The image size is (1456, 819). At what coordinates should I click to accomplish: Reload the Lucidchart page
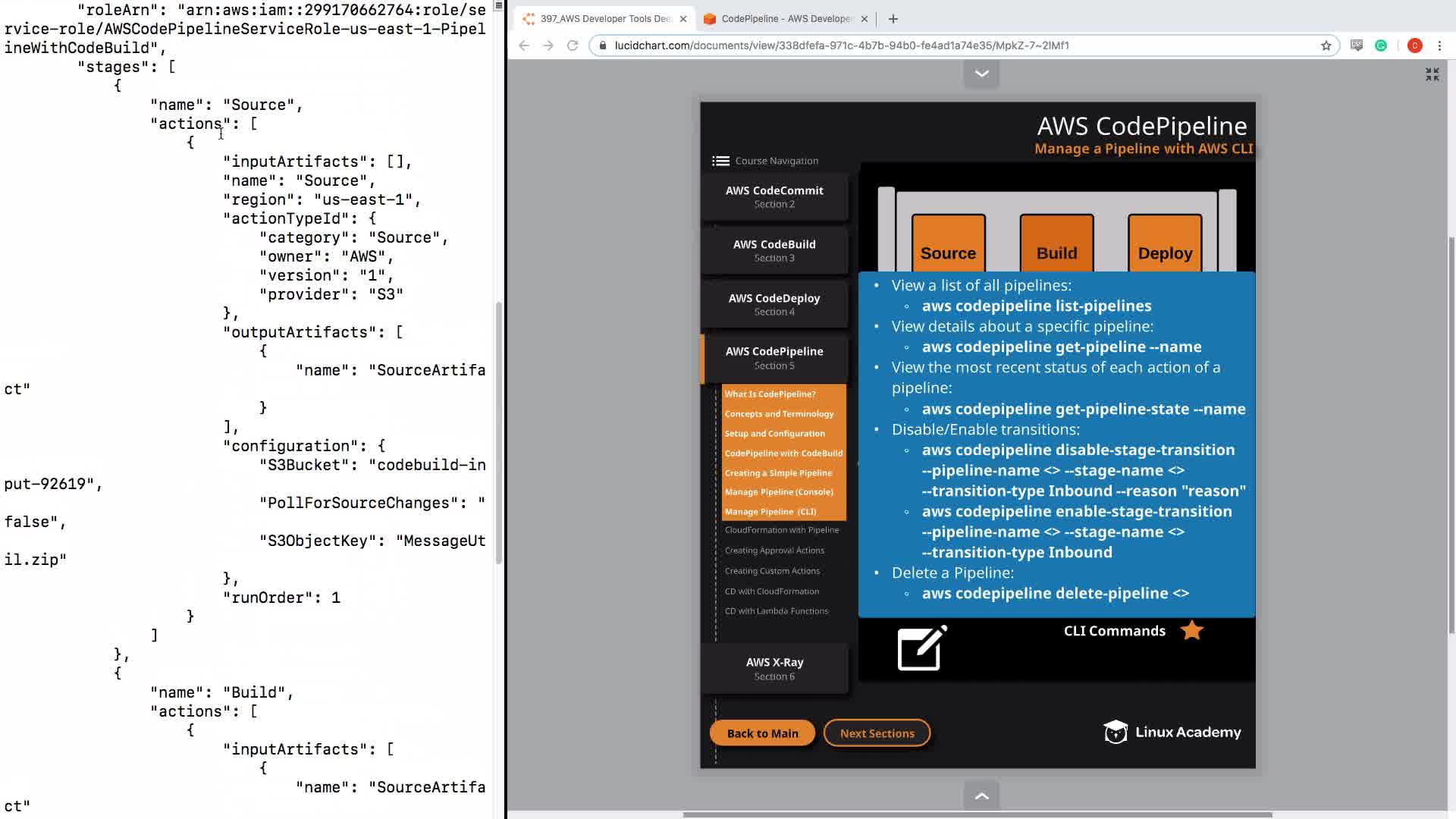point(573,45)
